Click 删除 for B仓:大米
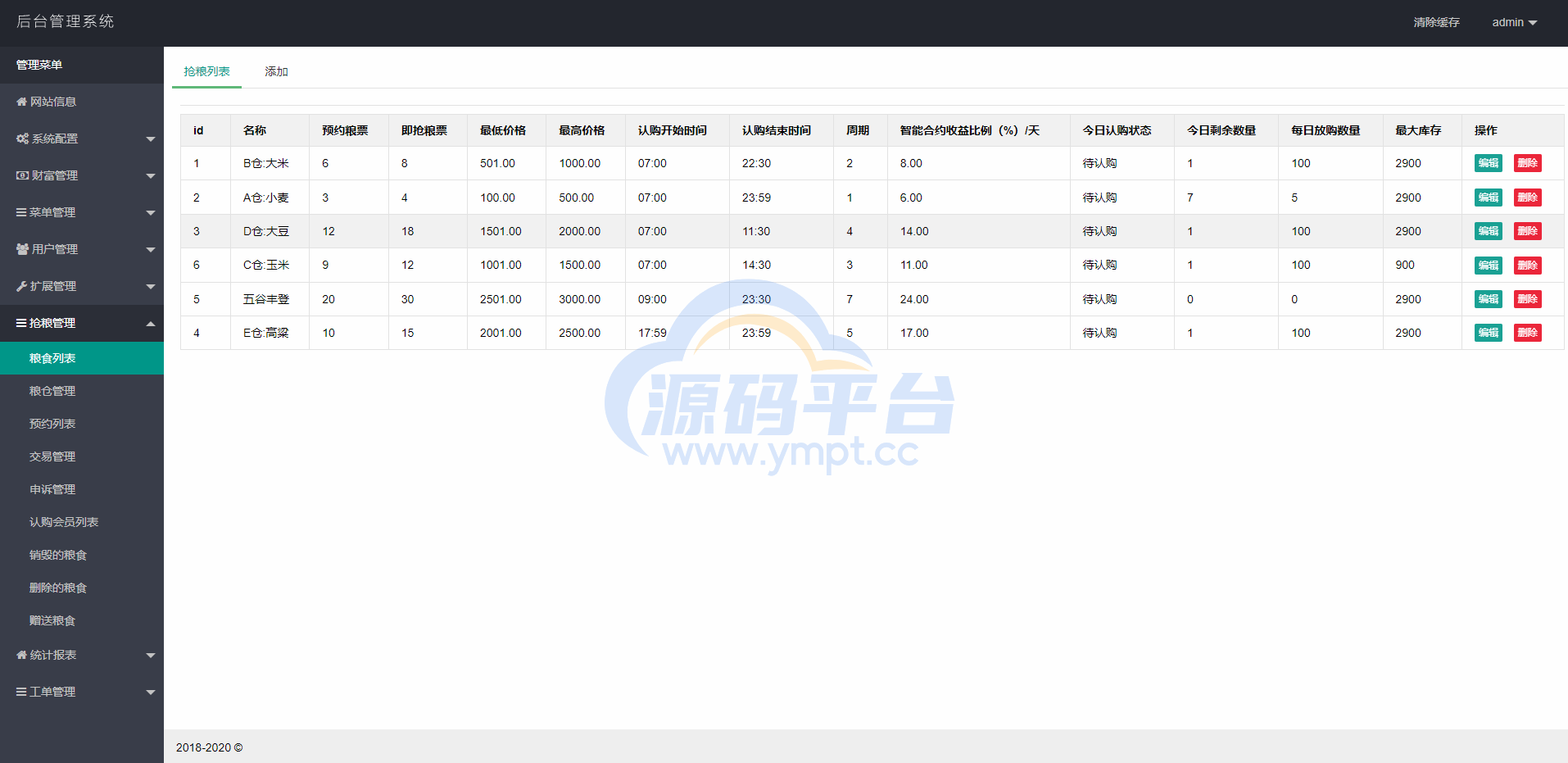The height and width of the screenshot is (763, 1568). point(1527,163)
